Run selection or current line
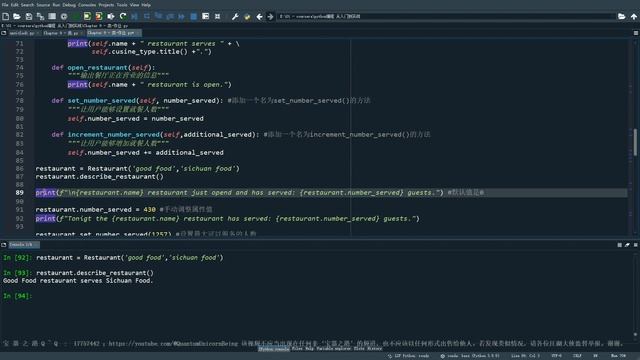 point(111,16)
